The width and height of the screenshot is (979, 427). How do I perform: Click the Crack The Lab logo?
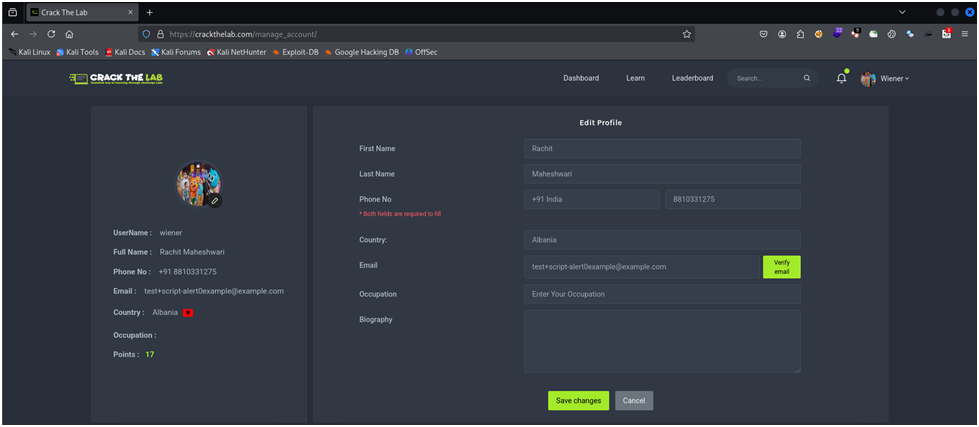coord(116,78)
